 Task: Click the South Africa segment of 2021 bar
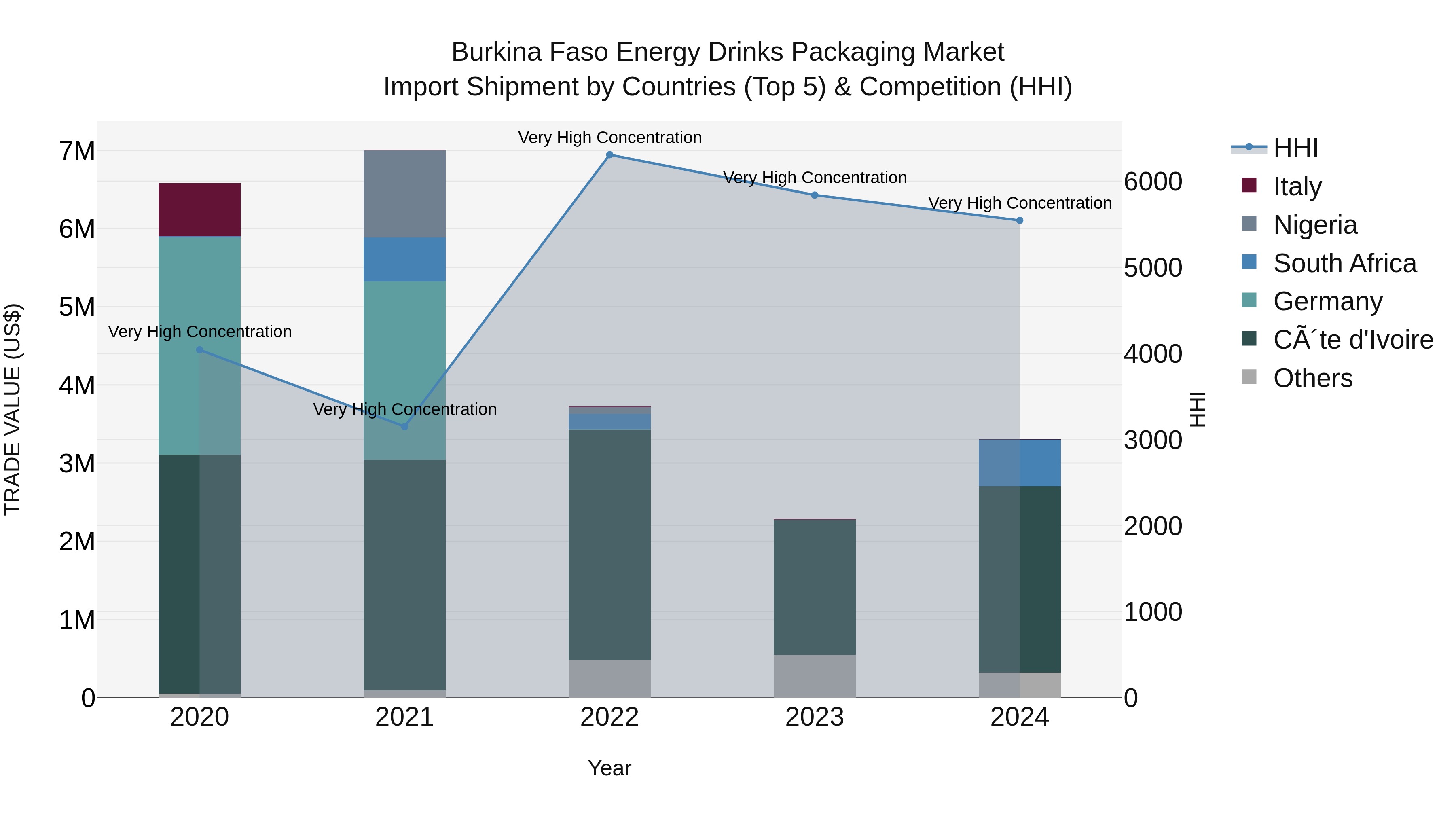tap(405, 259)
